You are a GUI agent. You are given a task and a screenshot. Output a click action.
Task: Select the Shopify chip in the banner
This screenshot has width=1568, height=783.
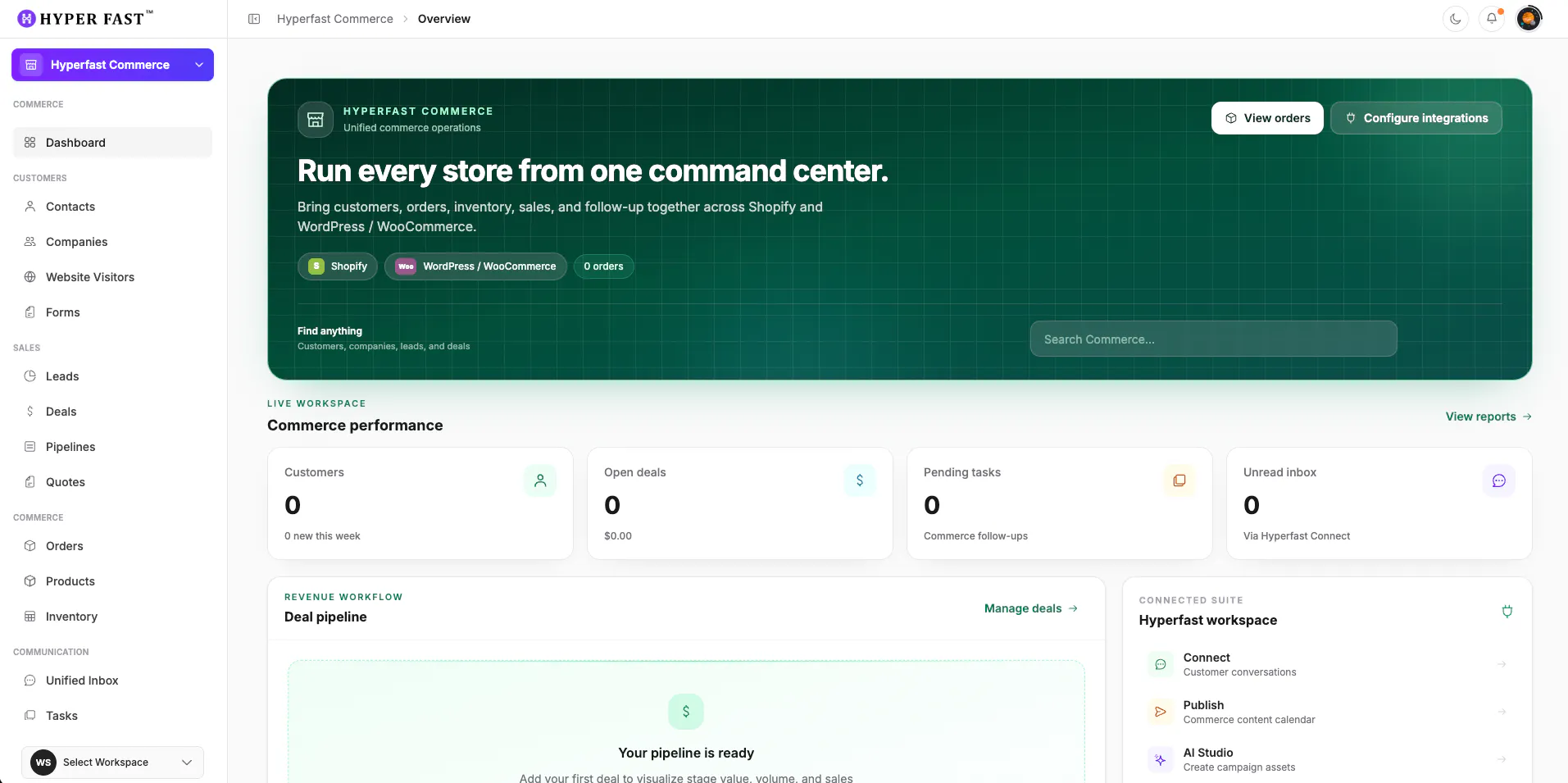338,266
